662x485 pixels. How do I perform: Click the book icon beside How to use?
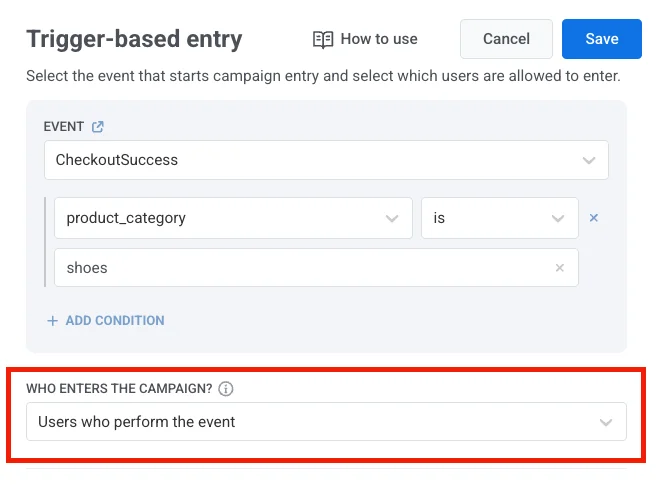pyautogui.click(x=323, y=39)
